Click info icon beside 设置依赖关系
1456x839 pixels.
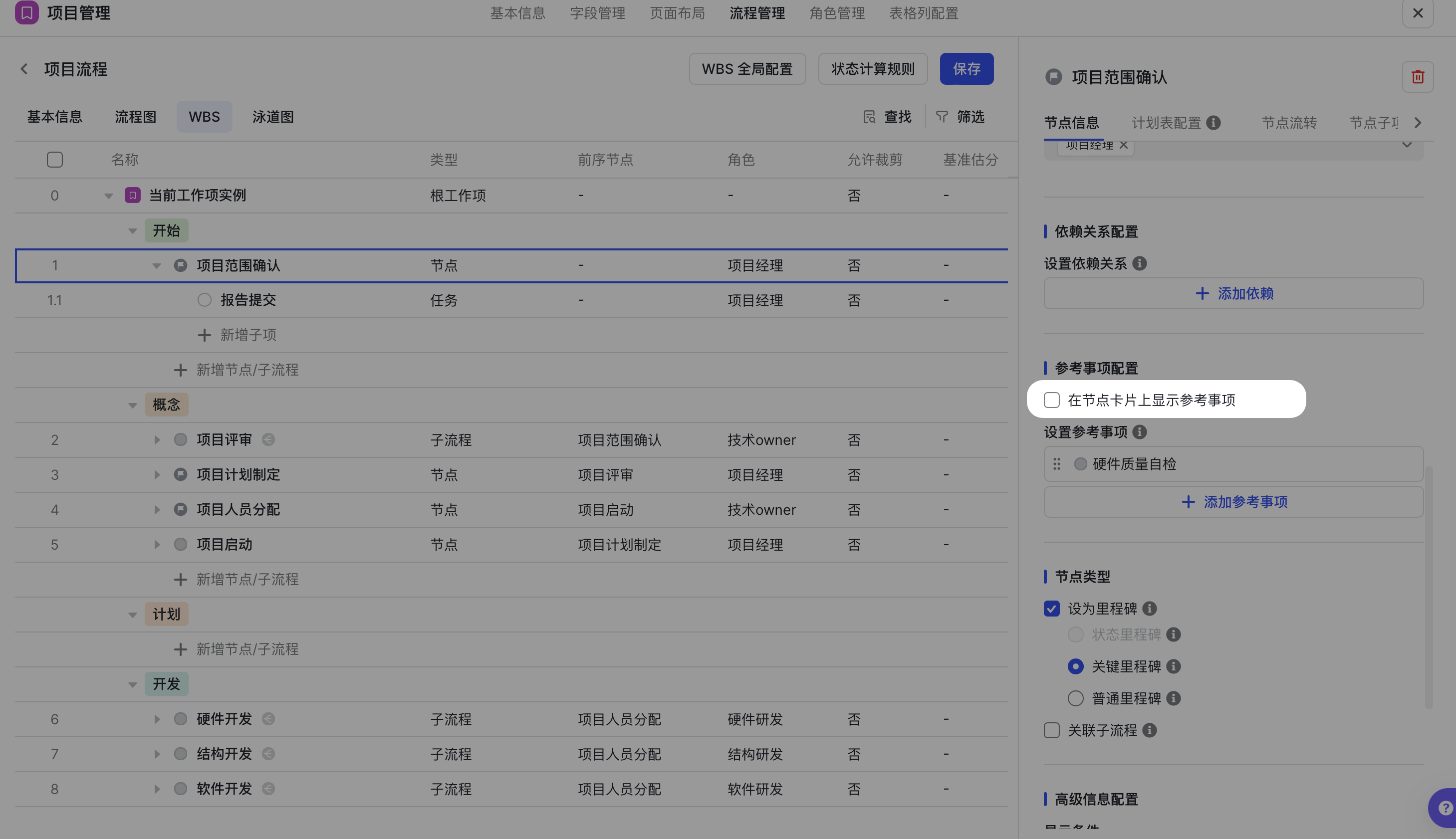pos(1140,263)
